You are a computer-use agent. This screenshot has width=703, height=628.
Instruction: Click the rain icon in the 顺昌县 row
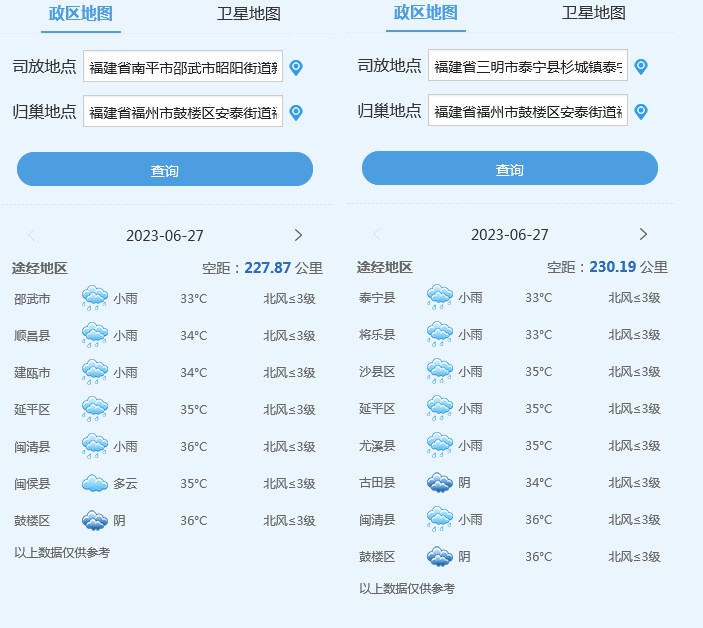point(95,335)
